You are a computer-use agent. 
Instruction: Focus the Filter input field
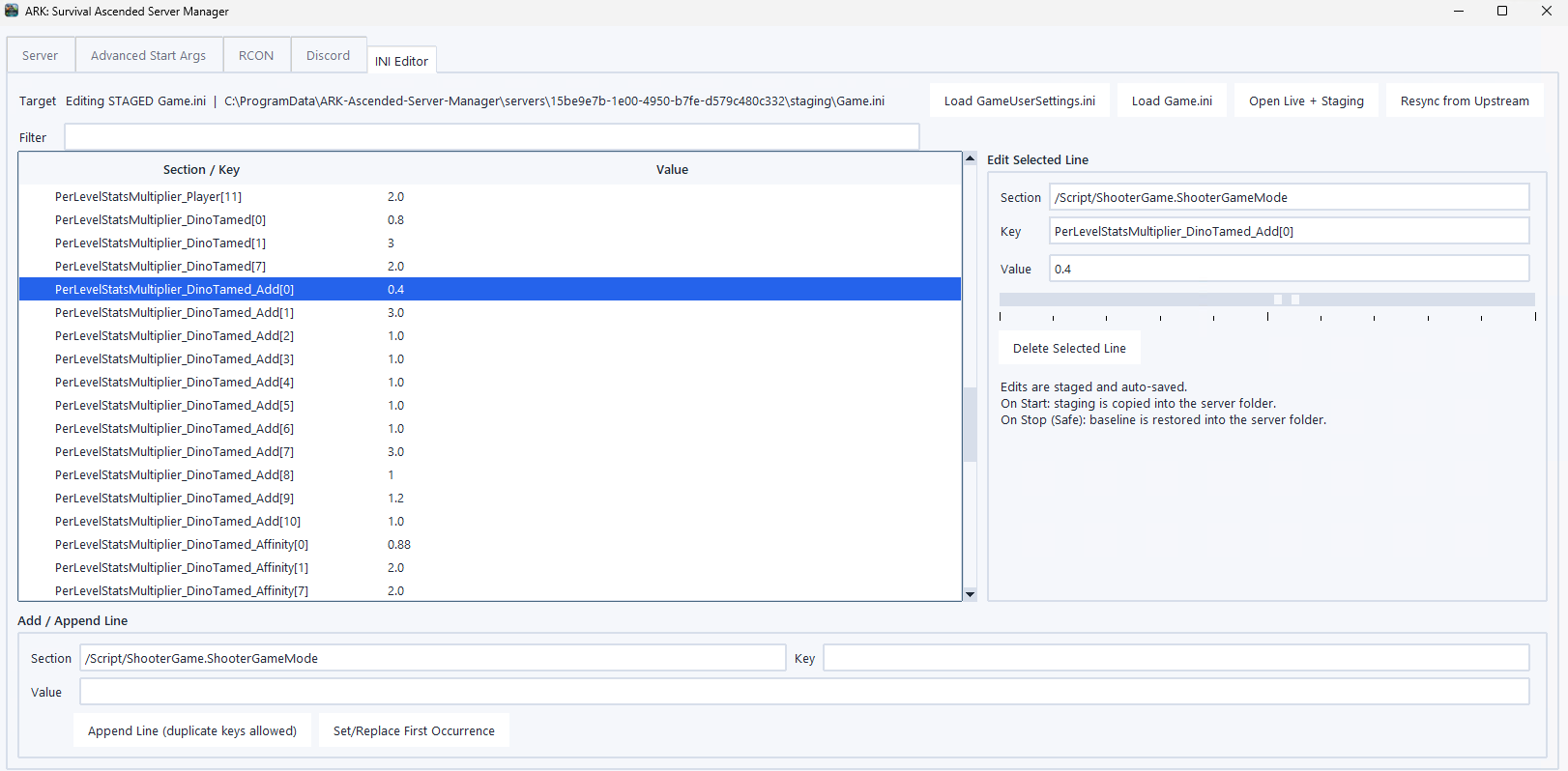click(x=492, y=137)
